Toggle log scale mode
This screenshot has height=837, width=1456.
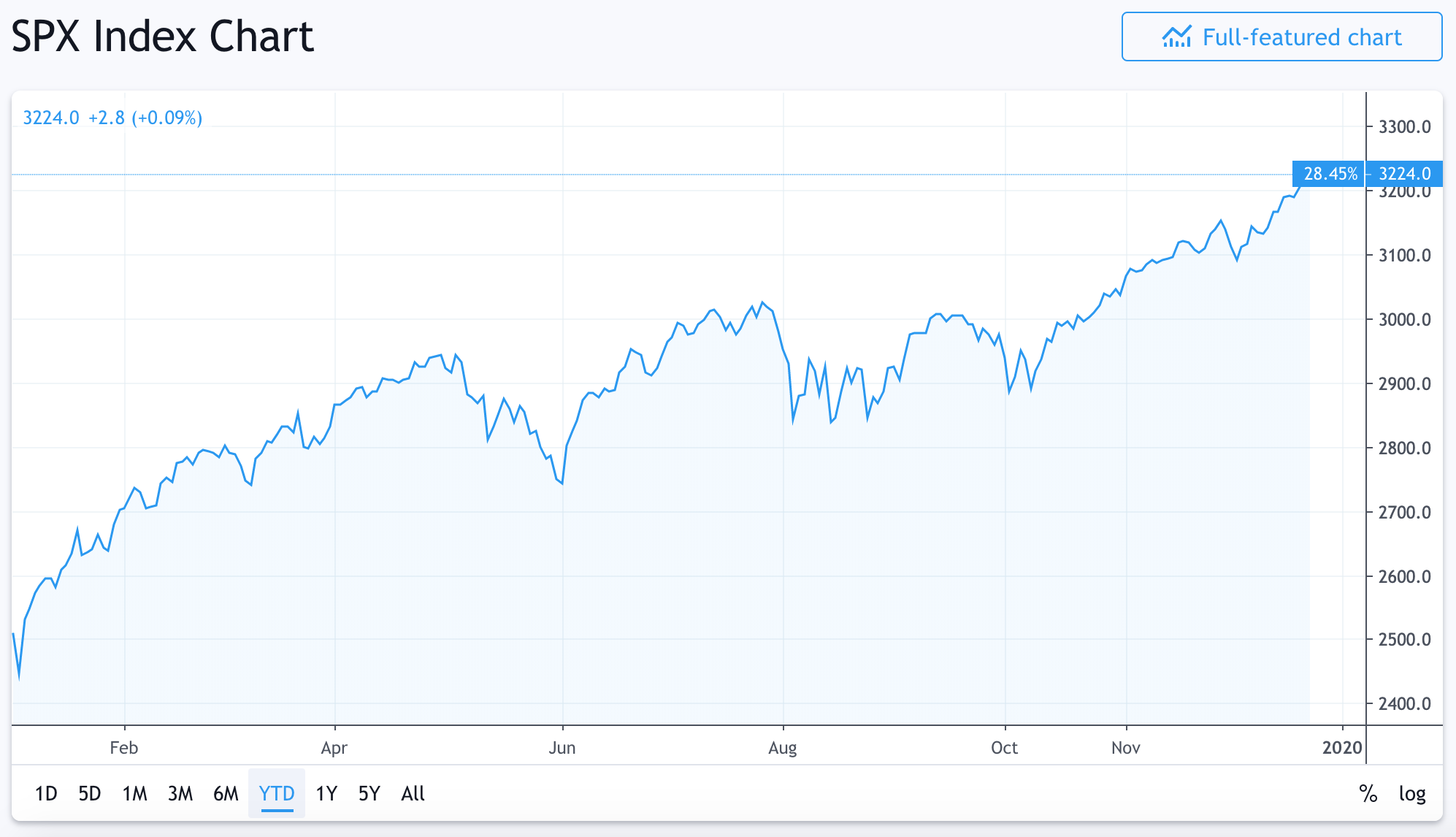(1411, 793)
